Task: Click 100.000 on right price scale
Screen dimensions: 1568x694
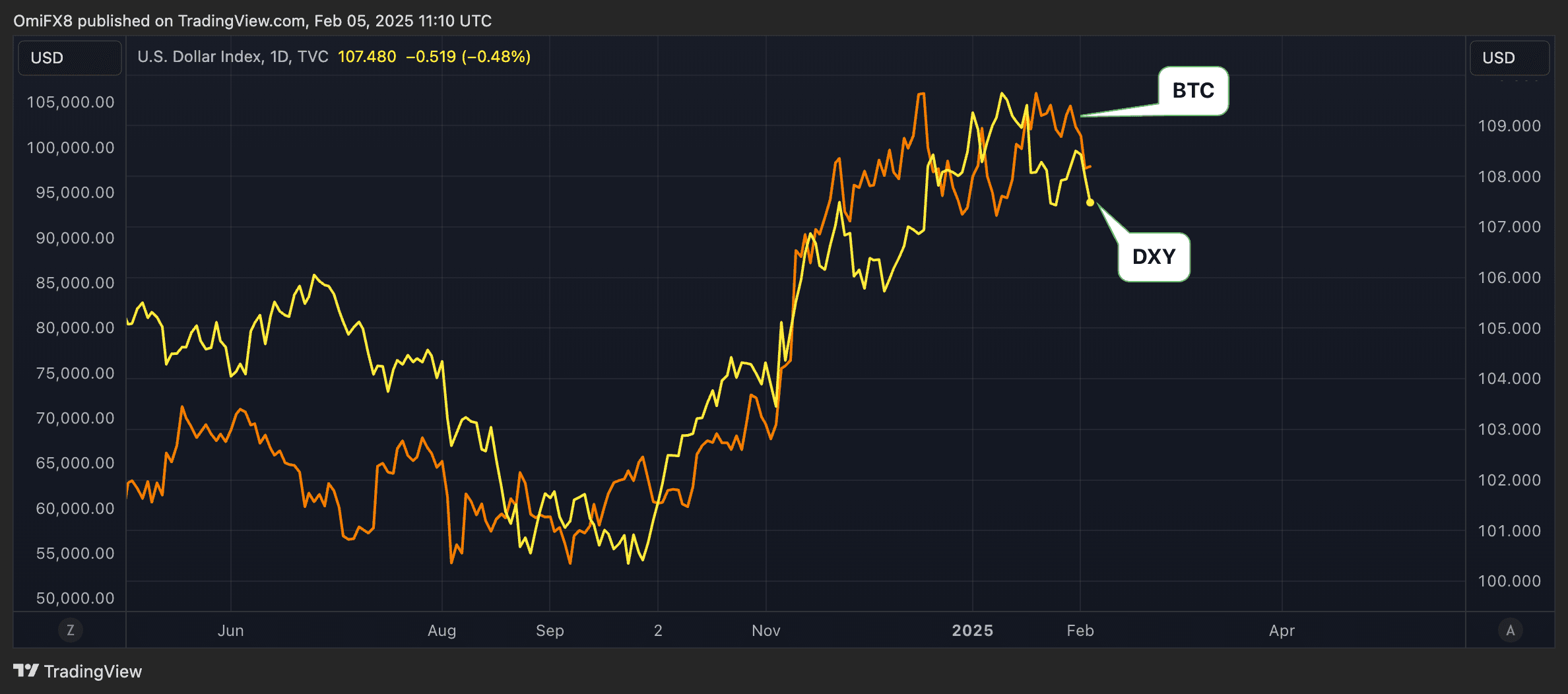Action: (x=1509, y=581)
